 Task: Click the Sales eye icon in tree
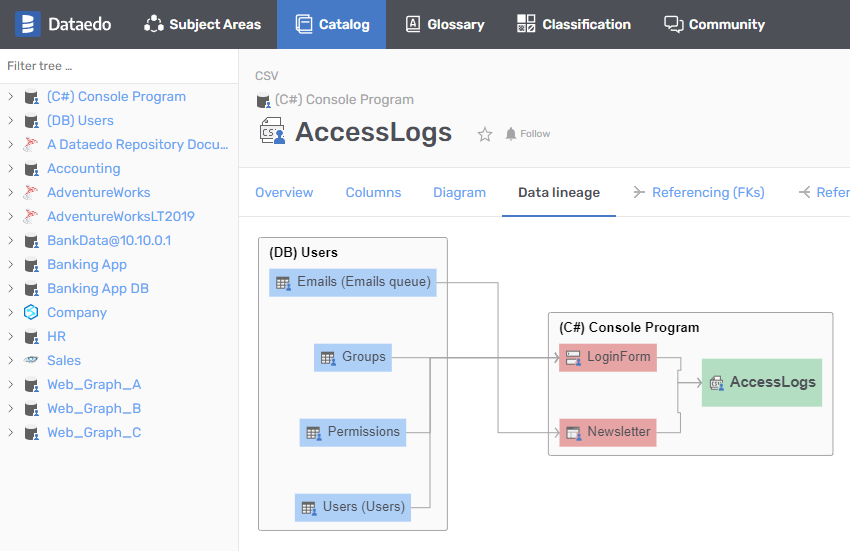pyautogui.click(x=31, y=361)
